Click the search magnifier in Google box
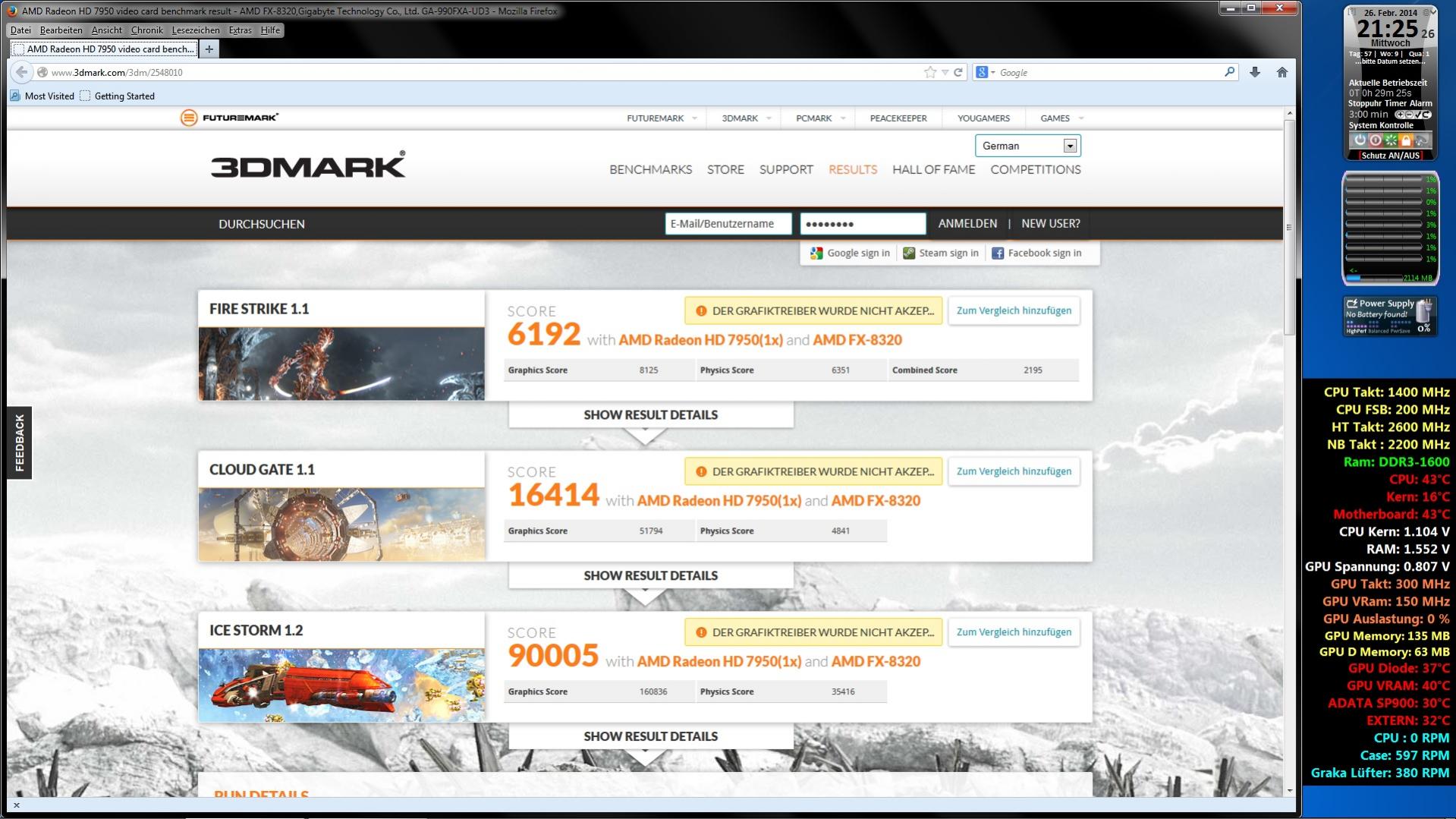 (1229, 72)
